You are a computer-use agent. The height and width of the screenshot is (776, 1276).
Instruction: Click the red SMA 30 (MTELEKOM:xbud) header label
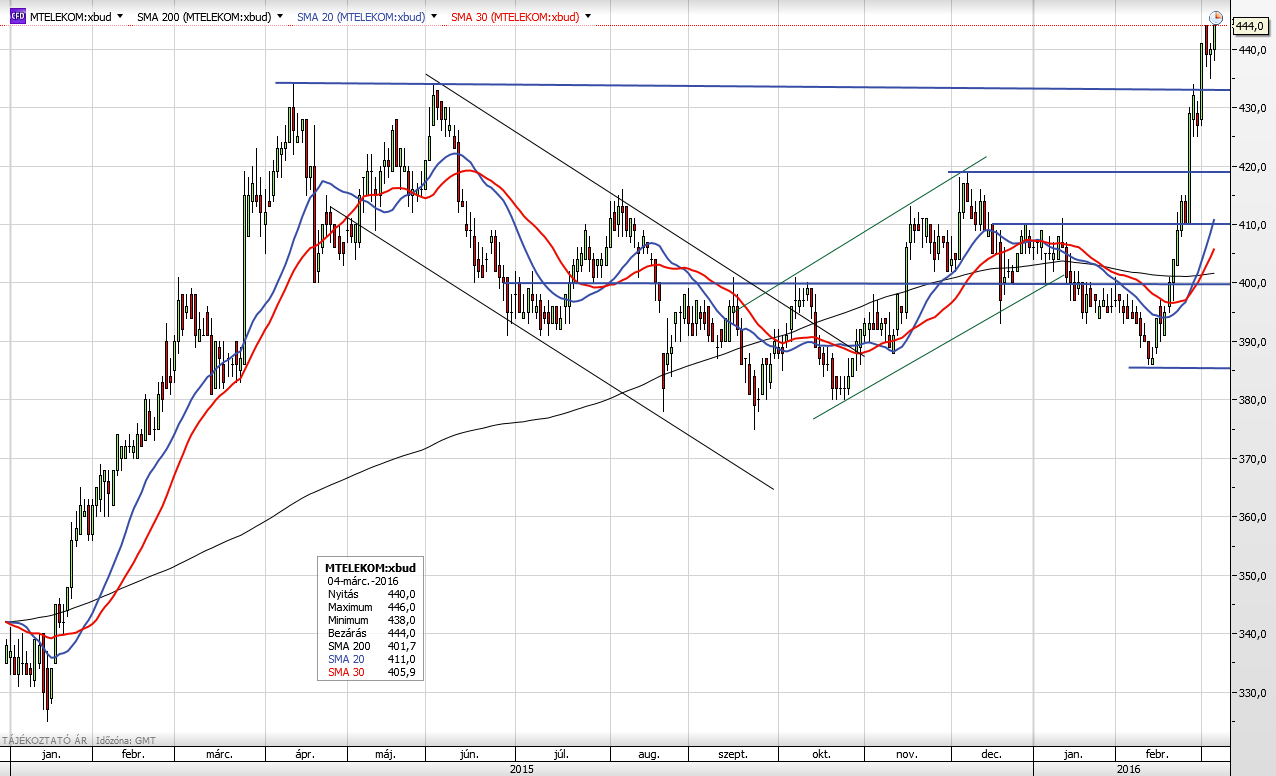pyautogui.click(x=514, y=17)
